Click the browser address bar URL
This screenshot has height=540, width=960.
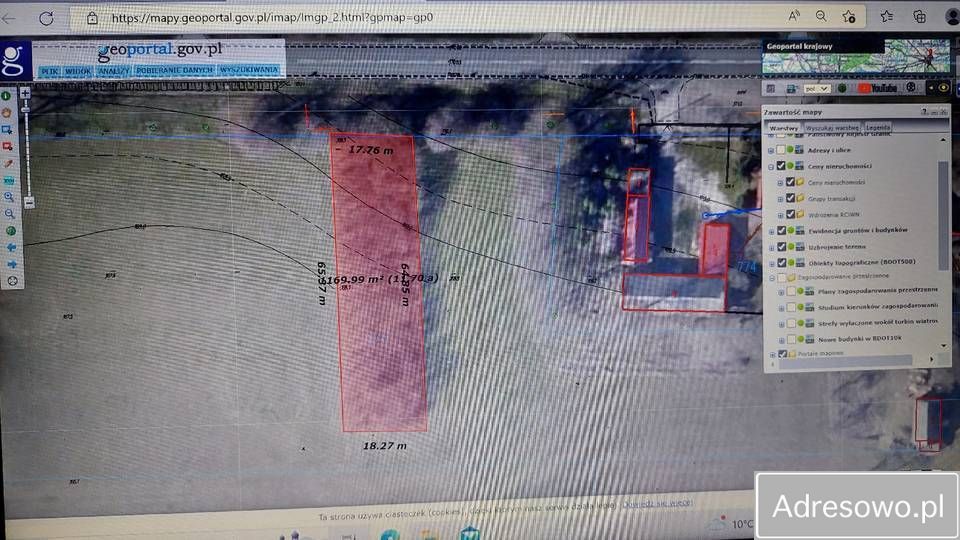[272, 18]
